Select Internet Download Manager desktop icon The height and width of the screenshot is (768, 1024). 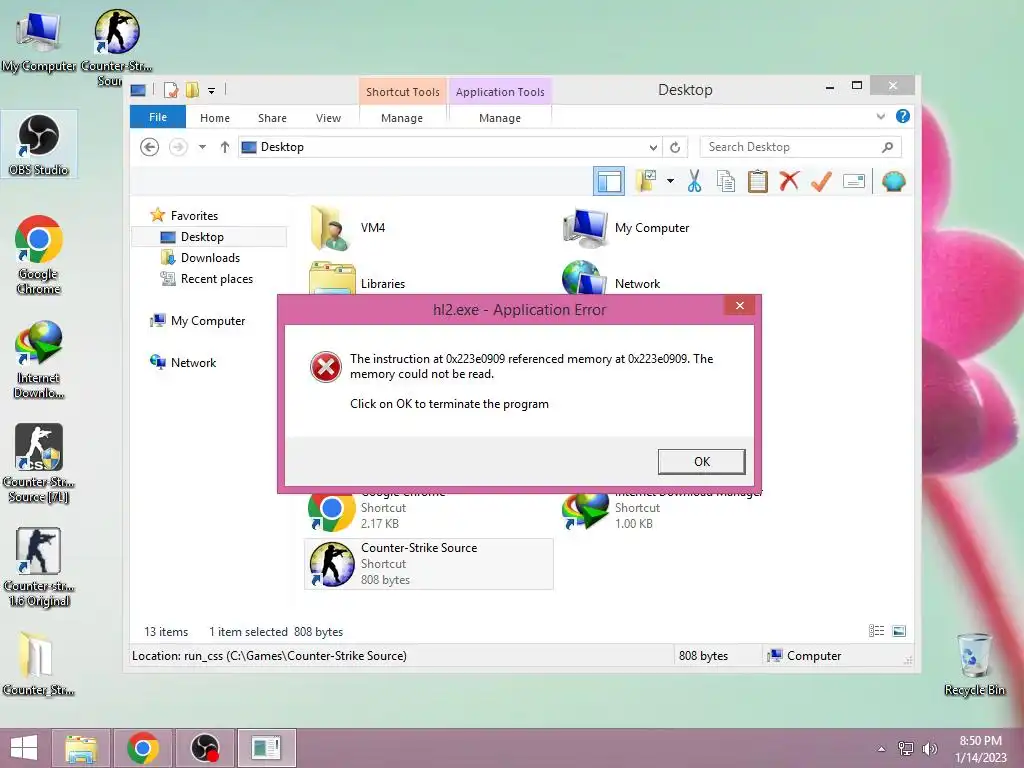pyautogui.click(x=39, y=359)
